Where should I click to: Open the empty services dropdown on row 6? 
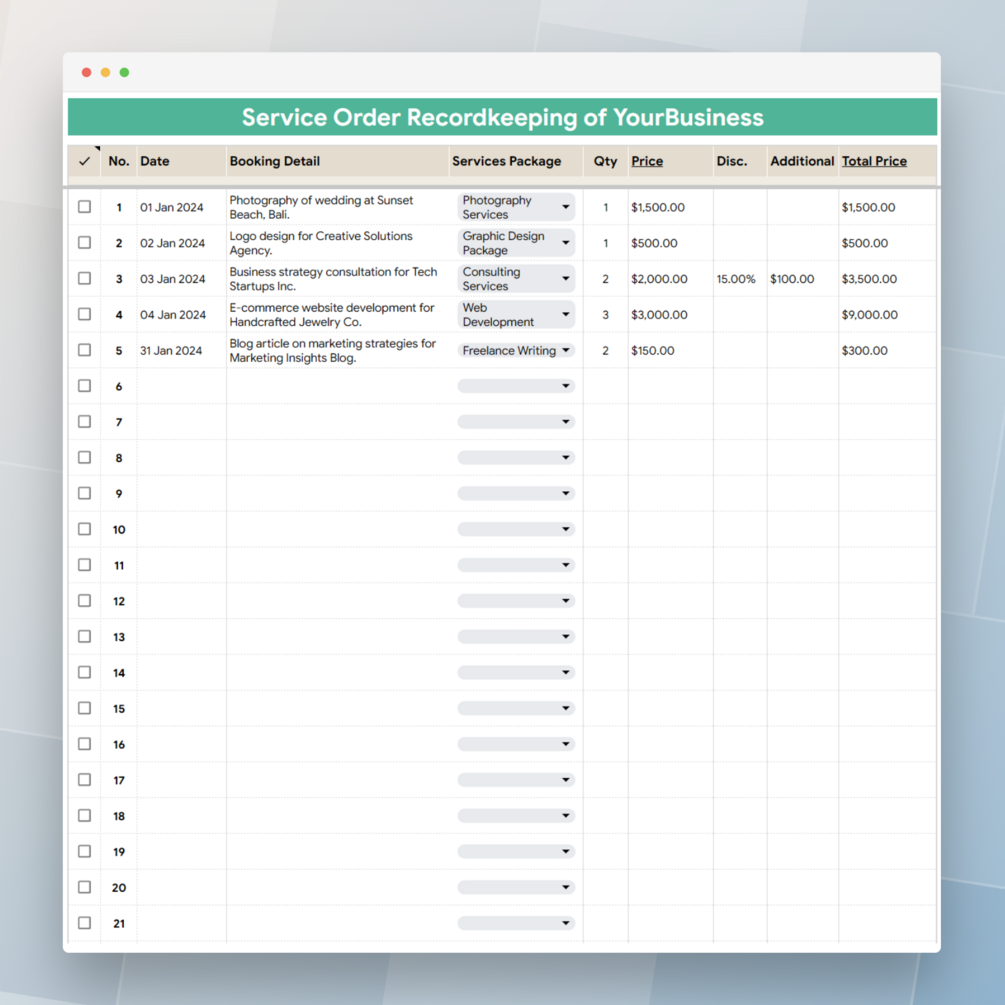coord(516,386)
